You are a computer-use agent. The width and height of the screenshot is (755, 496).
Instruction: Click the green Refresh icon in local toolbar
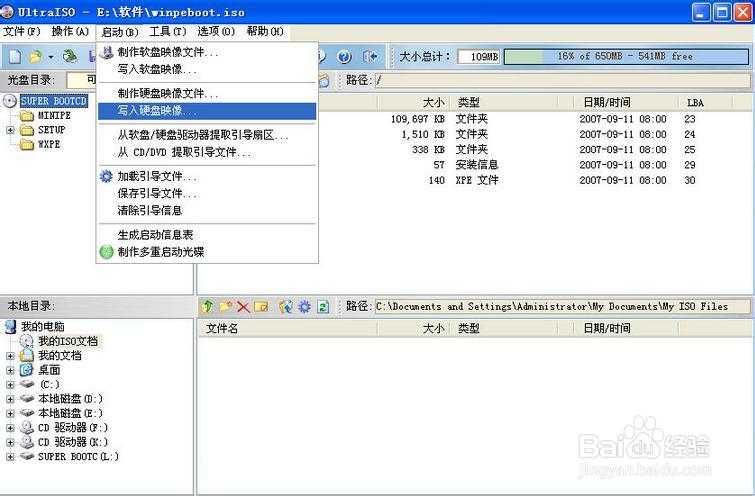click(x=323, y=307)
